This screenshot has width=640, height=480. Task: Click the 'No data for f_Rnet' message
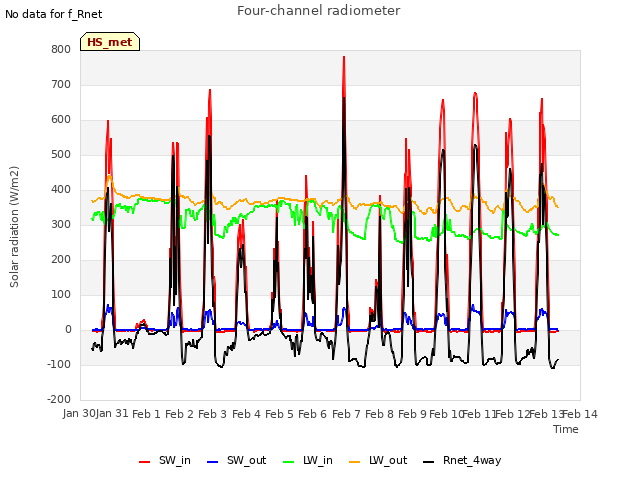click(x=53, y=14)
